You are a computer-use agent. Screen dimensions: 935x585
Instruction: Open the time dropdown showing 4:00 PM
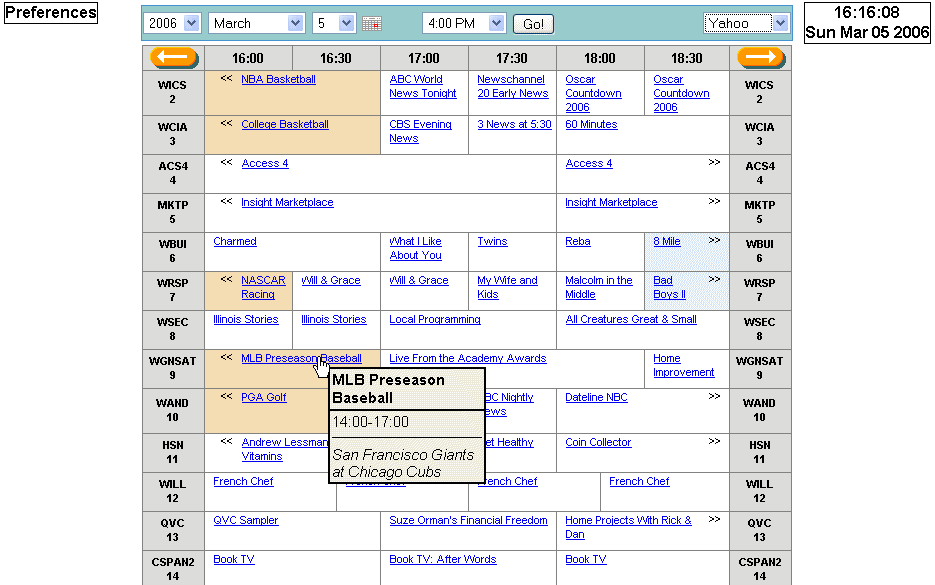464,23
